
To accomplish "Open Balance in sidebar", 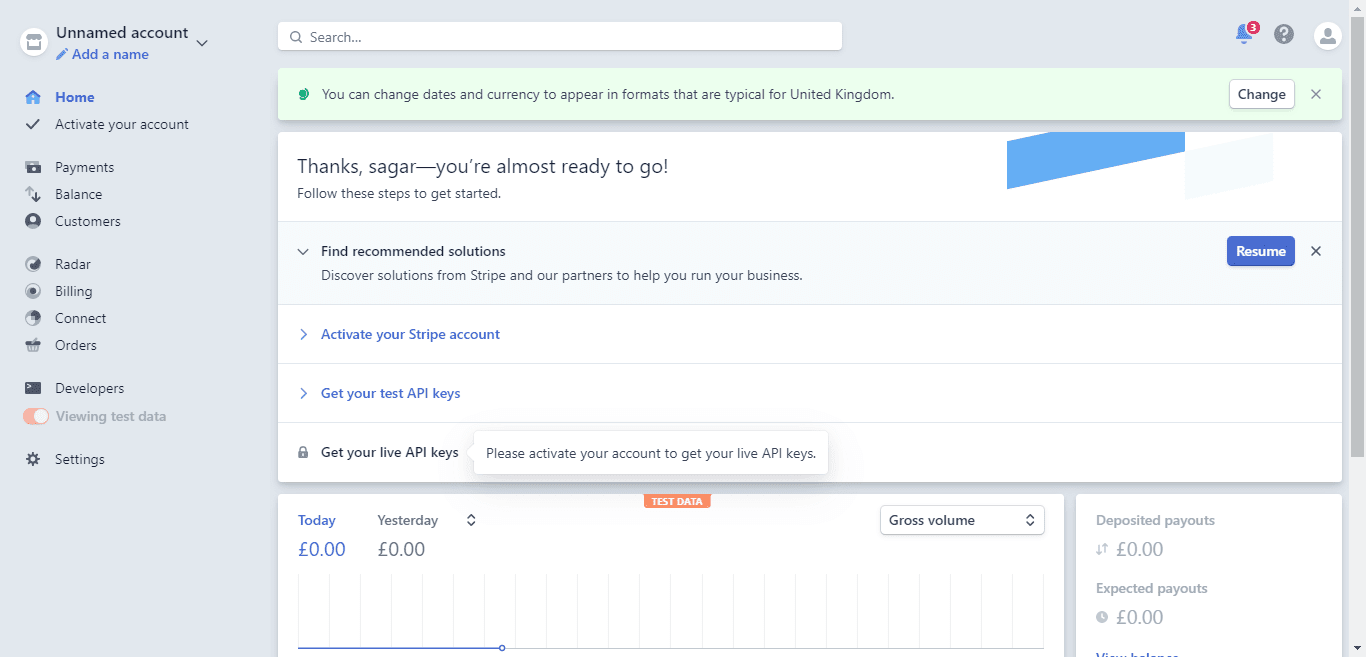I will (78, 194).
